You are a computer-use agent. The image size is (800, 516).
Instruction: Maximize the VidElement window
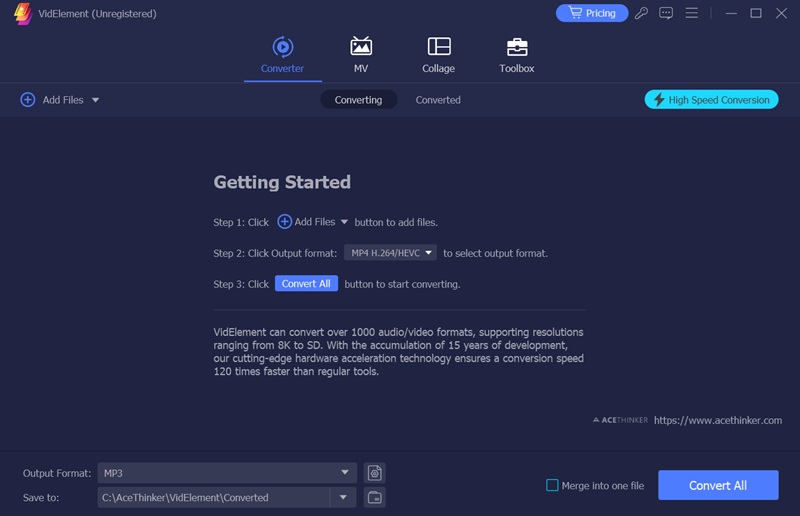756,13
